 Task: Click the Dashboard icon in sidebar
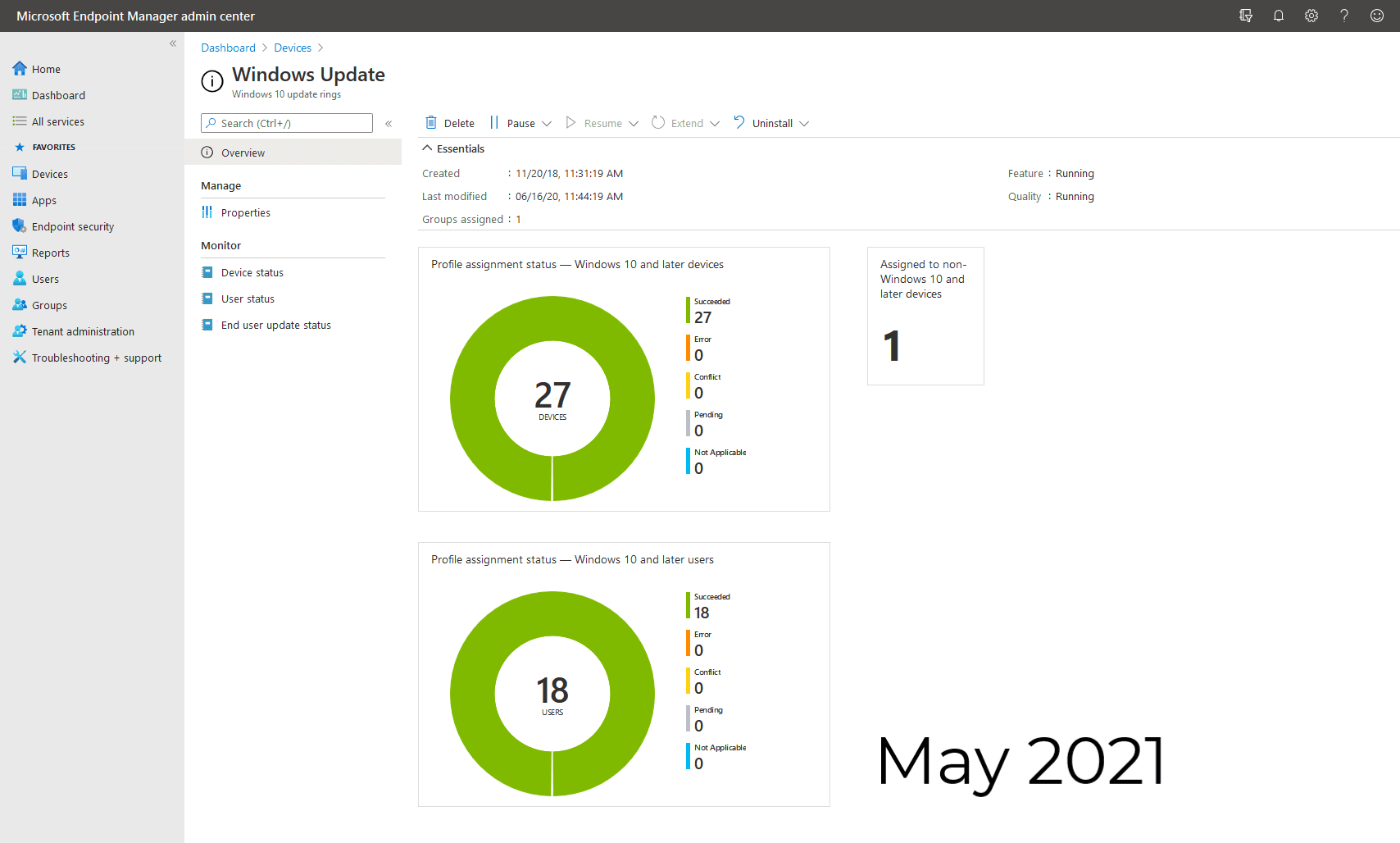coord(20,95)
